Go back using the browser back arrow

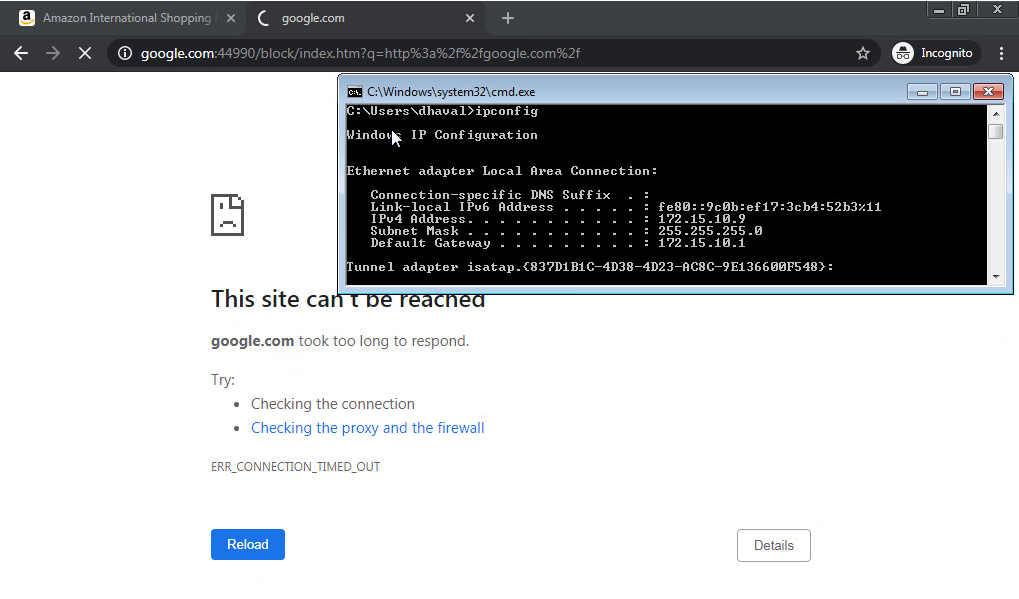[x=21, y=53]
